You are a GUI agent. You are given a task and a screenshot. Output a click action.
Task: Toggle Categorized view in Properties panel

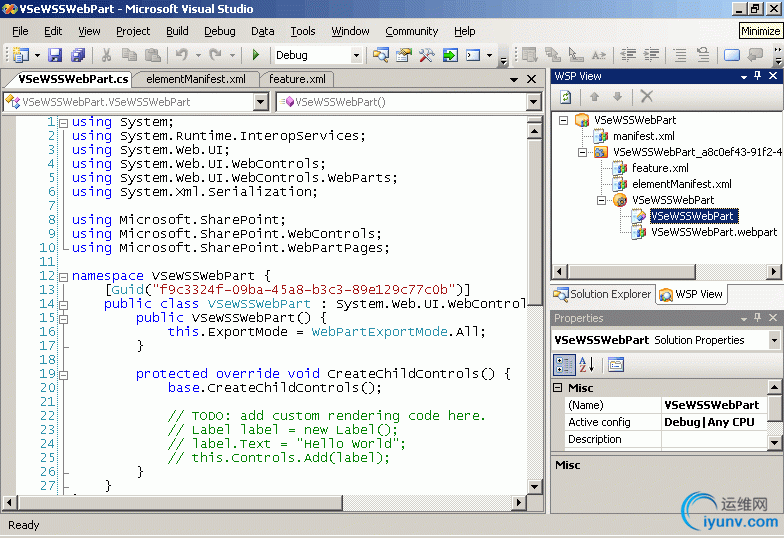pyautogui.click(x=564, y=365)
